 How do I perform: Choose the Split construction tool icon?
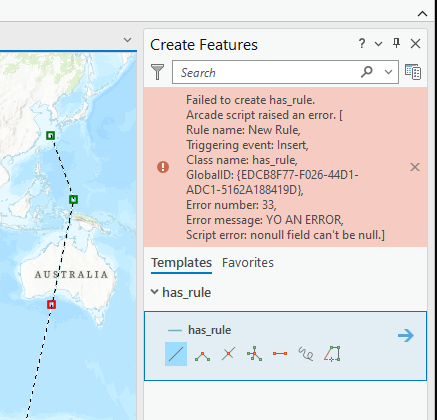(x=228, y=354)
